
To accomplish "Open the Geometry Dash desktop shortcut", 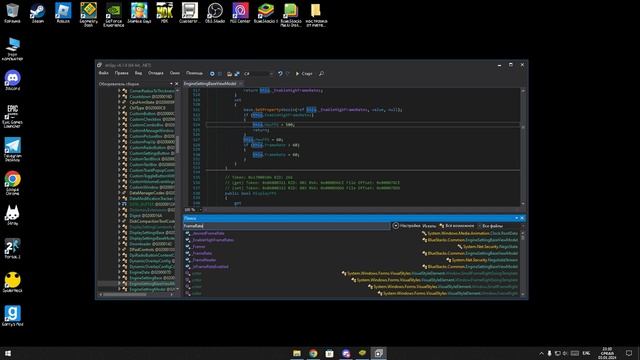I will (x=89, y=15).
